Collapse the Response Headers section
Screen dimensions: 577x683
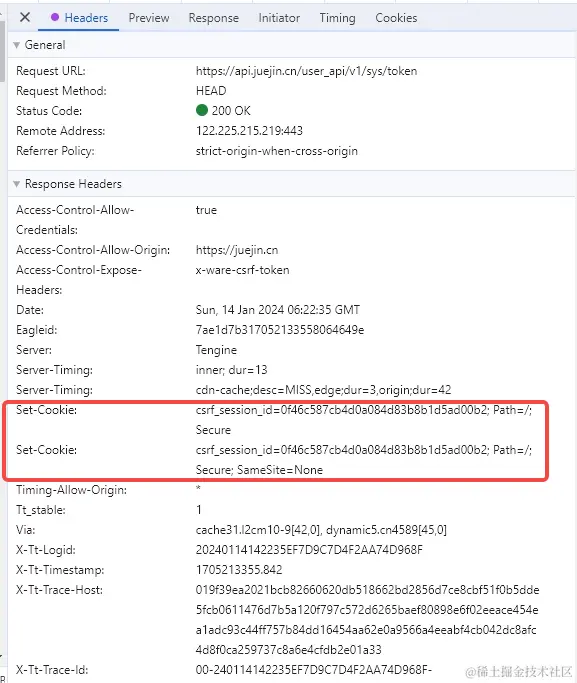(x=17, y=184)
